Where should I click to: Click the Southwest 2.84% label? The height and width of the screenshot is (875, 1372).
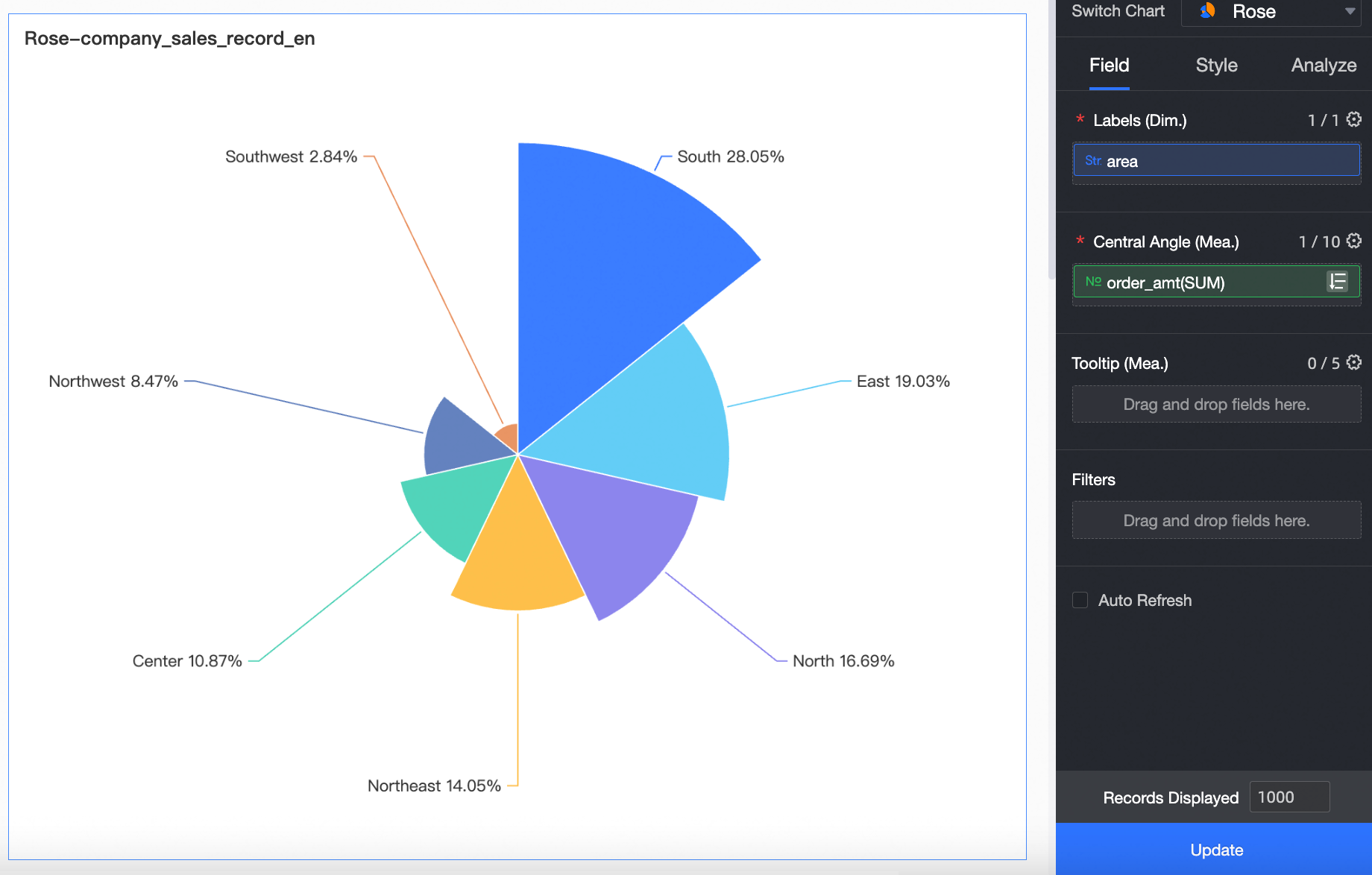tap(291, 157)
